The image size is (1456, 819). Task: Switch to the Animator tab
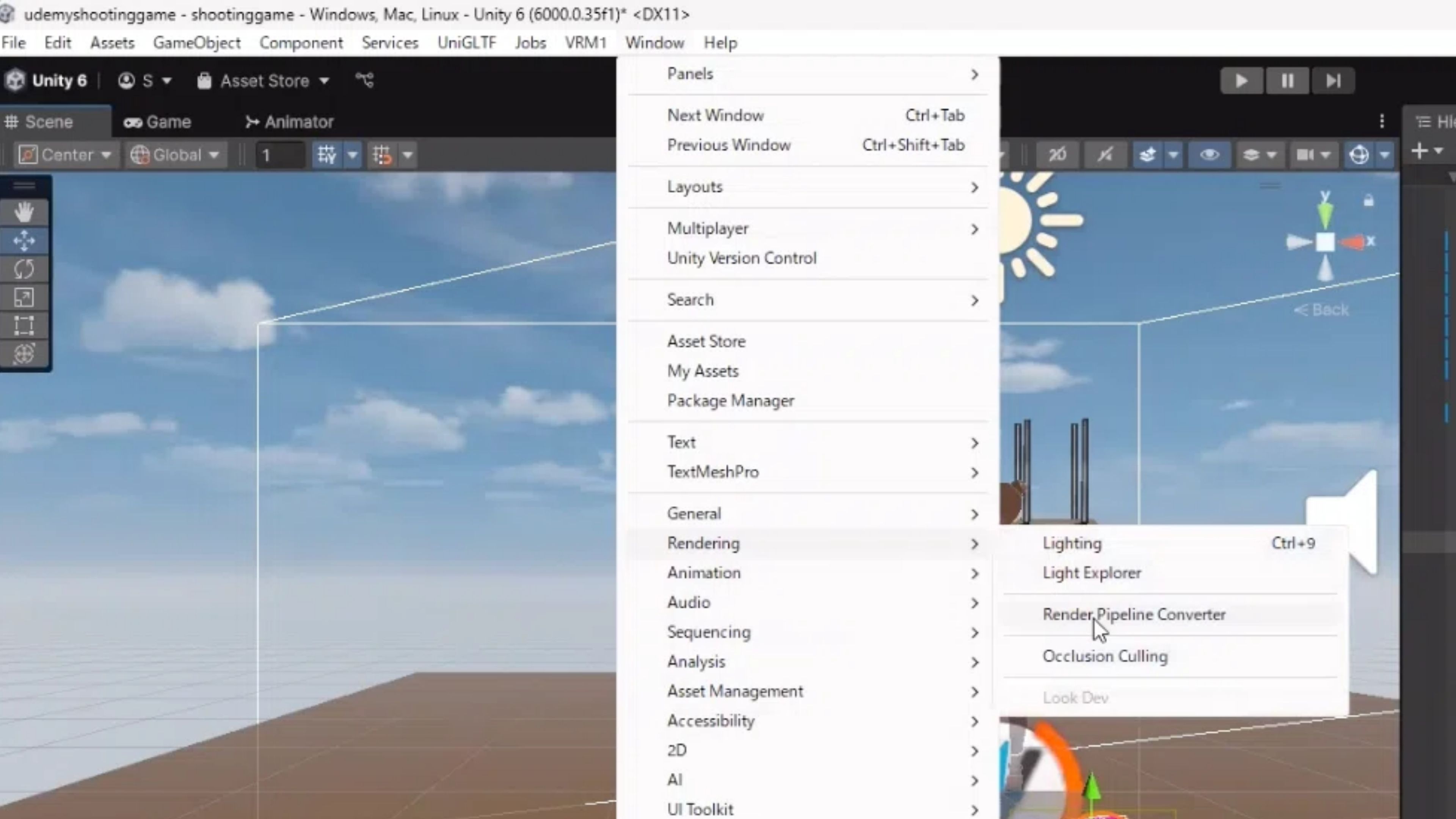pyautogui.click(x=289, y=121)
